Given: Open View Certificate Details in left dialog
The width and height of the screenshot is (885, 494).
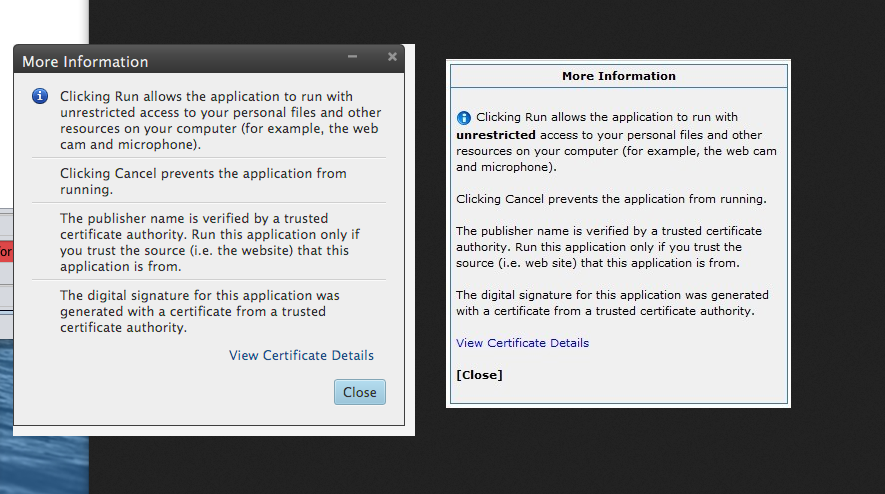Looking at the screenshot, I should coord(301,355).
